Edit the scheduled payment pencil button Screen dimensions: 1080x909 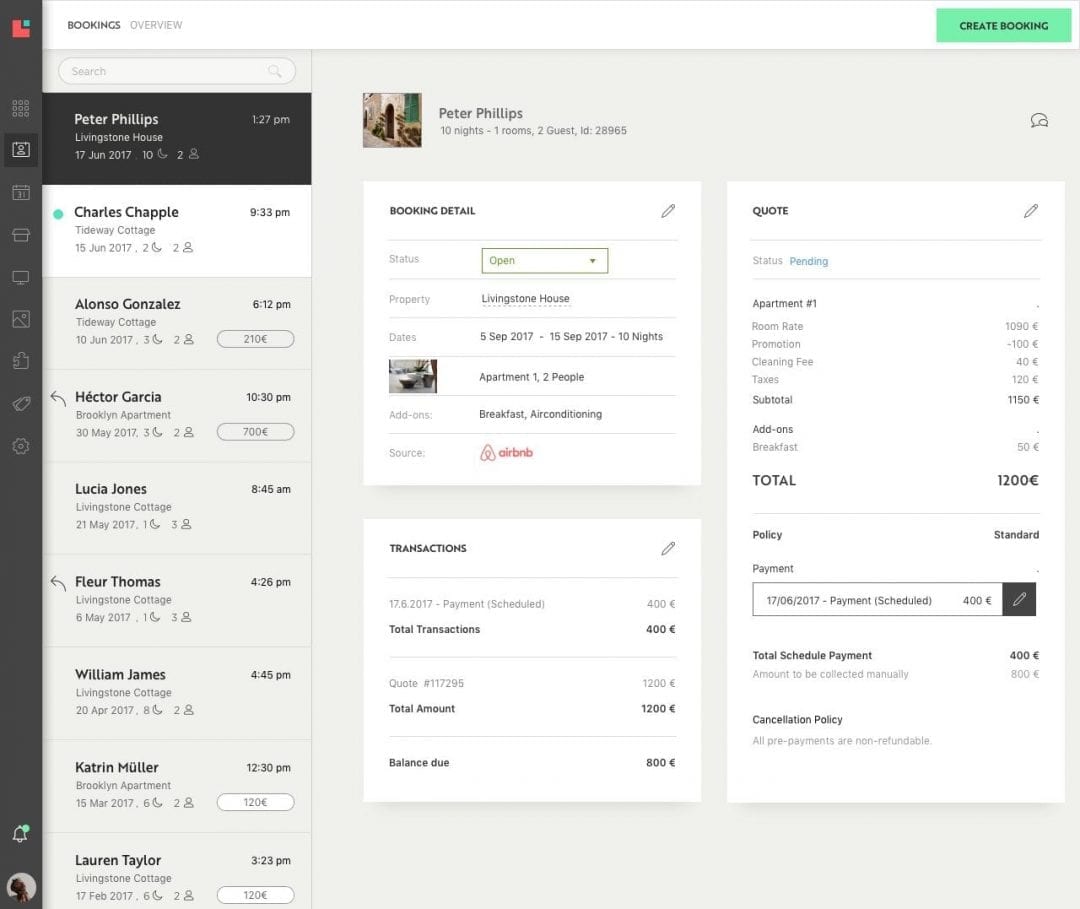(1019, 600)
